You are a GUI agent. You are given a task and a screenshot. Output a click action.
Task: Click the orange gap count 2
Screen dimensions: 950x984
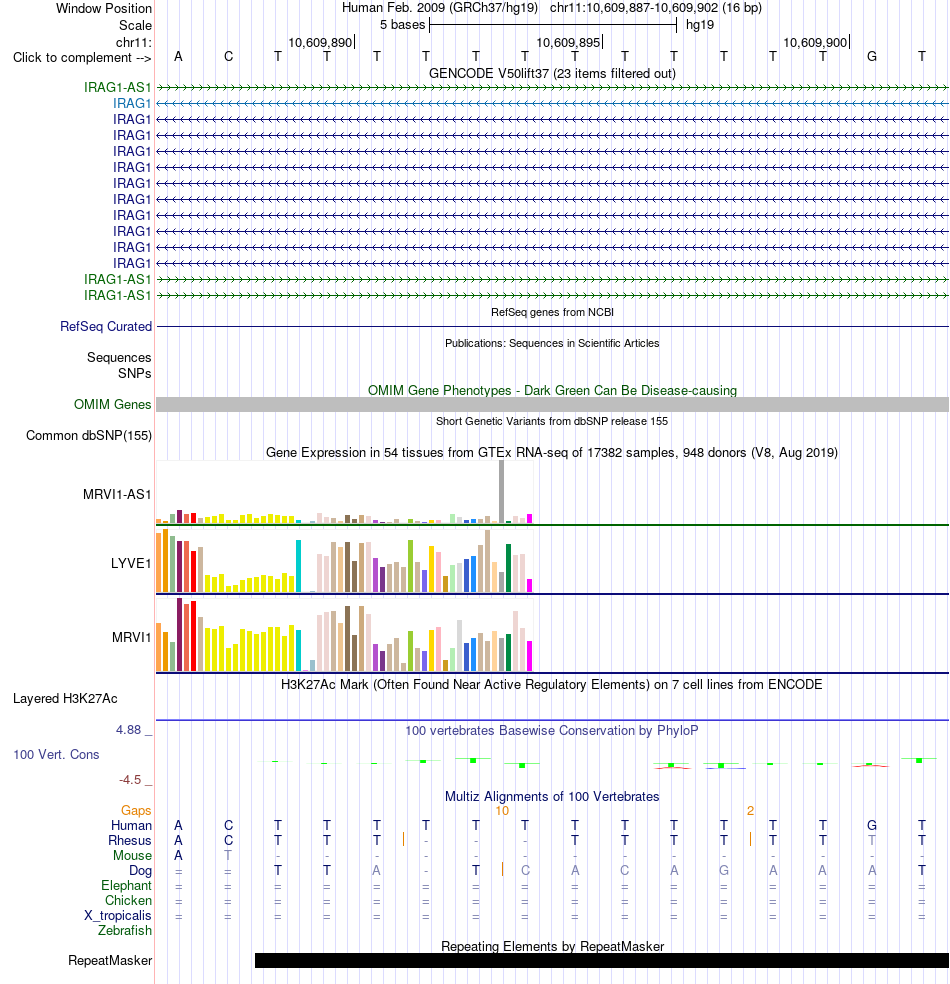pos(750,811)
